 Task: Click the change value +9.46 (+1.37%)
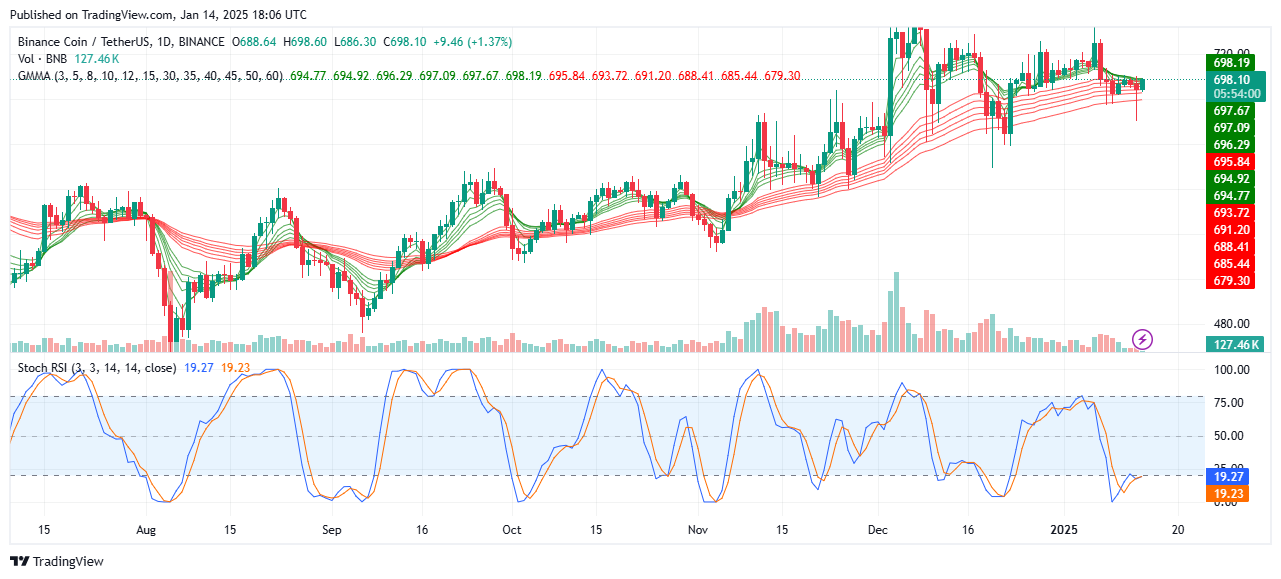coord(471,42)
